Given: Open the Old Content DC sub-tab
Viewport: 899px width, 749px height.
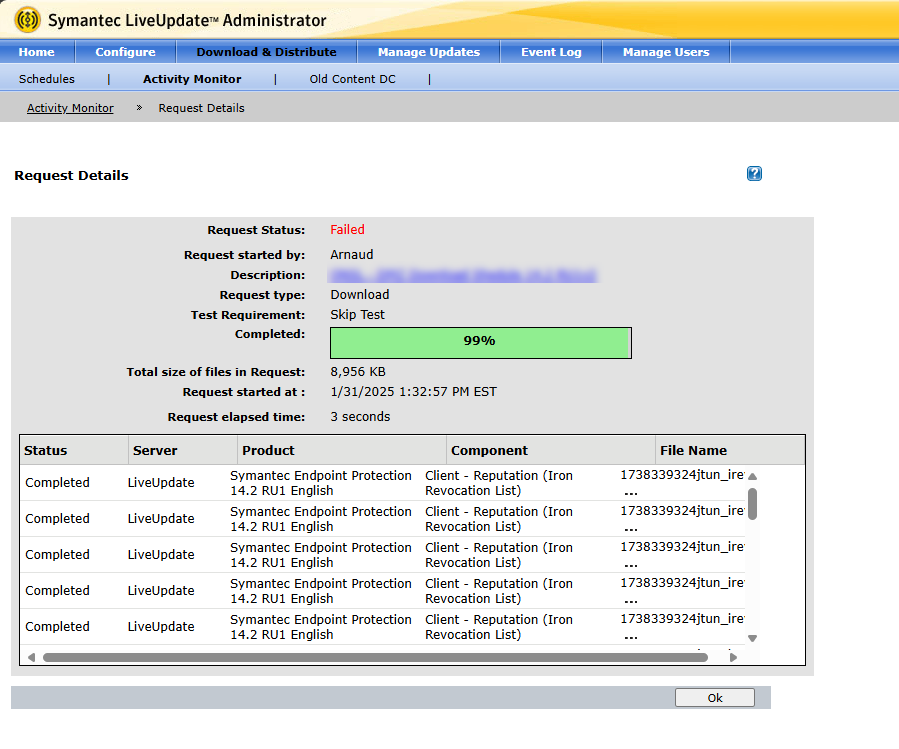Looking at the screenshot, I should click(x=353, y=79).
